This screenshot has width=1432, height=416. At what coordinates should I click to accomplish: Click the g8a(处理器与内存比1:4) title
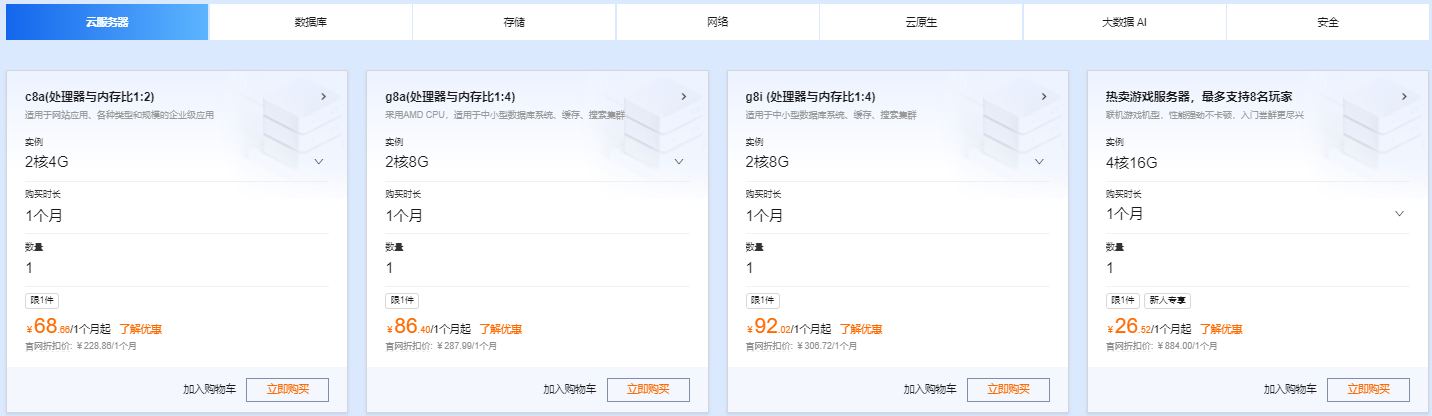tap(450, 97)
